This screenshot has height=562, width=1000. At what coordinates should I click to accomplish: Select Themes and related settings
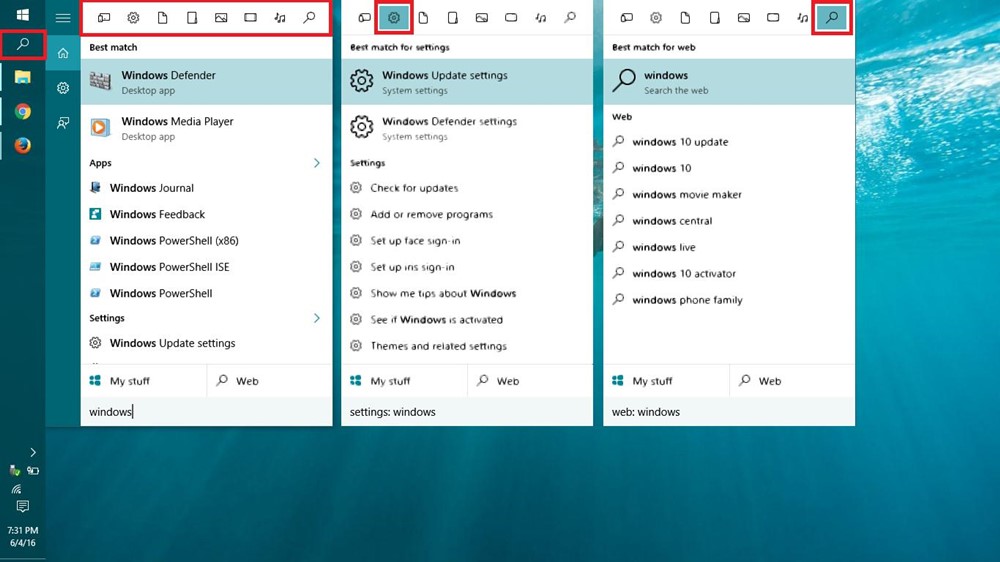[x=467, y=346]
